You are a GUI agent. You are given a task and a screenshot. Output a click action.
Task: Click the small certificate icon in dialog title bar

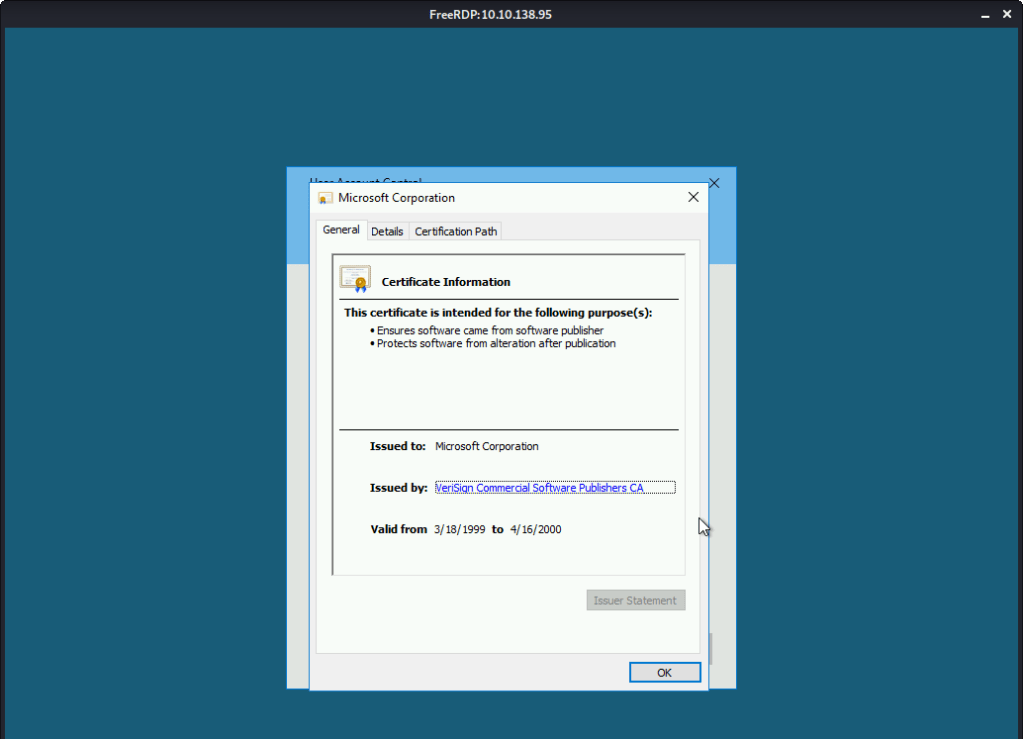(x=325, y=198)
